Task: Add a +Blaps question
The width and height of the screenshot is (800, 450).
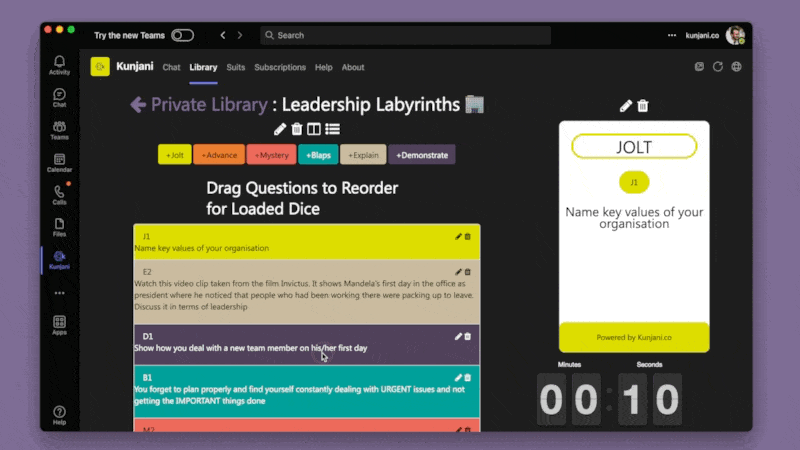Action: point(318,155)
